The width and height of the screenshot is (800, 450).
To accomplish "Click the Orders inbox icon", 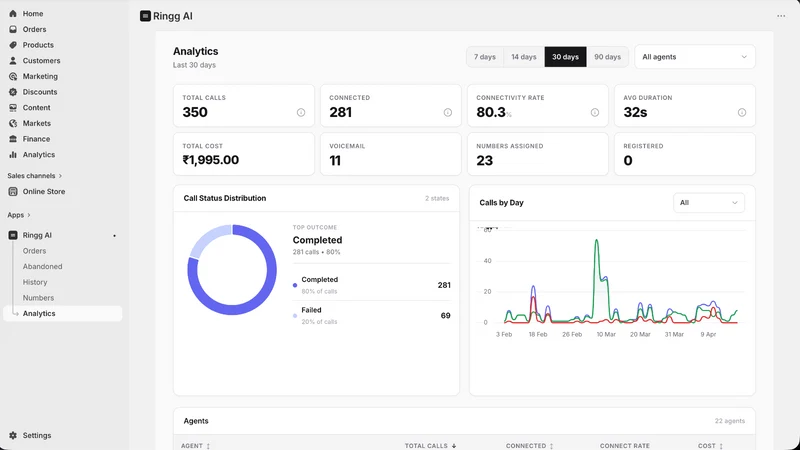I will [x=13, y=30].
